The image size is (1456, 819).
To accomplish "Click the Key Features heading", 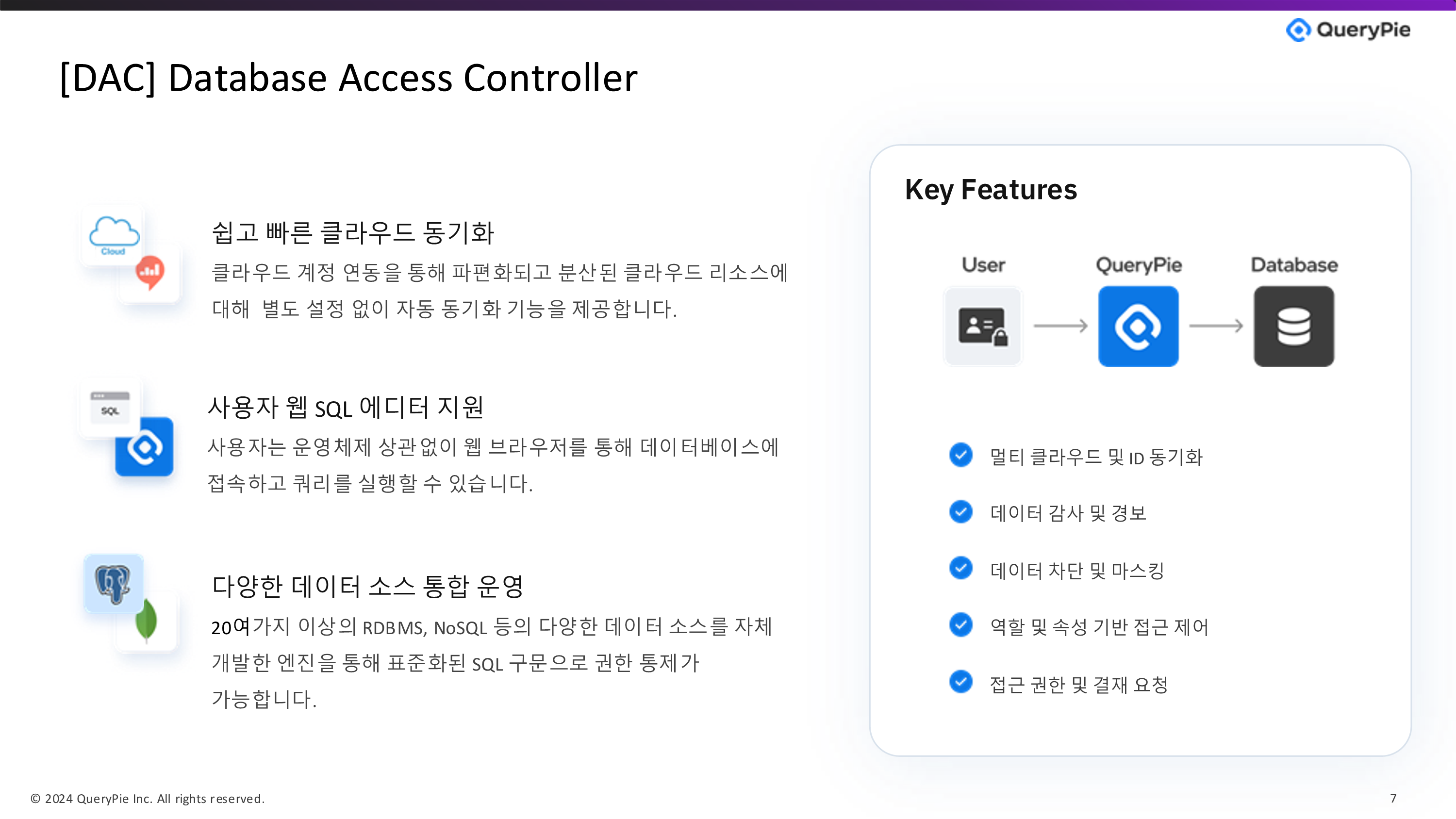I will 990,189.
